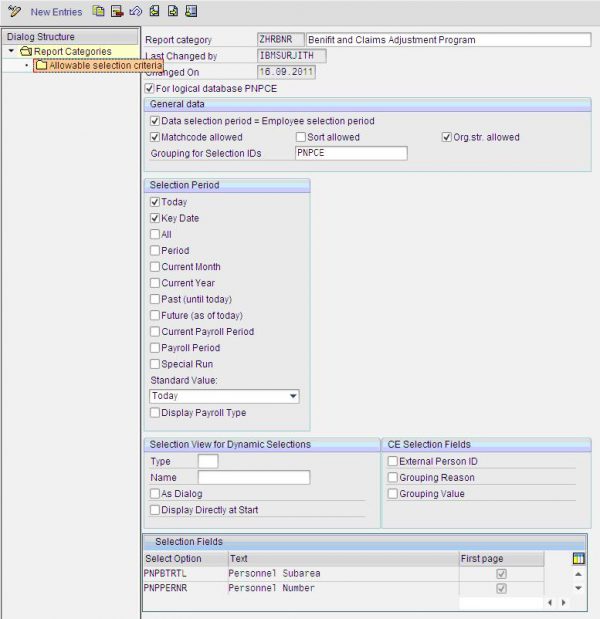600x619 pixels.
Task: Uncheck Matchcode allowed
Action: point(155,137)
